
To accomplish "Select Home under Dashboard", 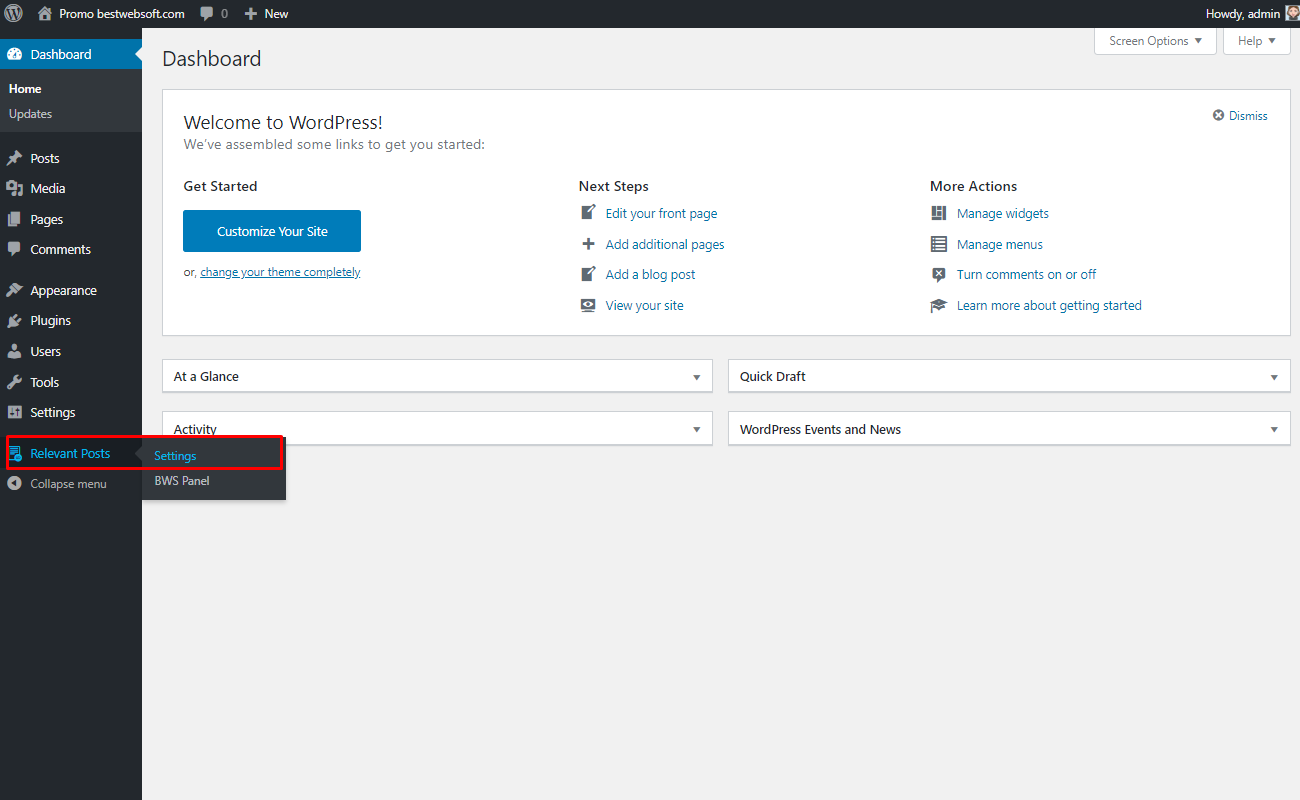I will 25,89.
